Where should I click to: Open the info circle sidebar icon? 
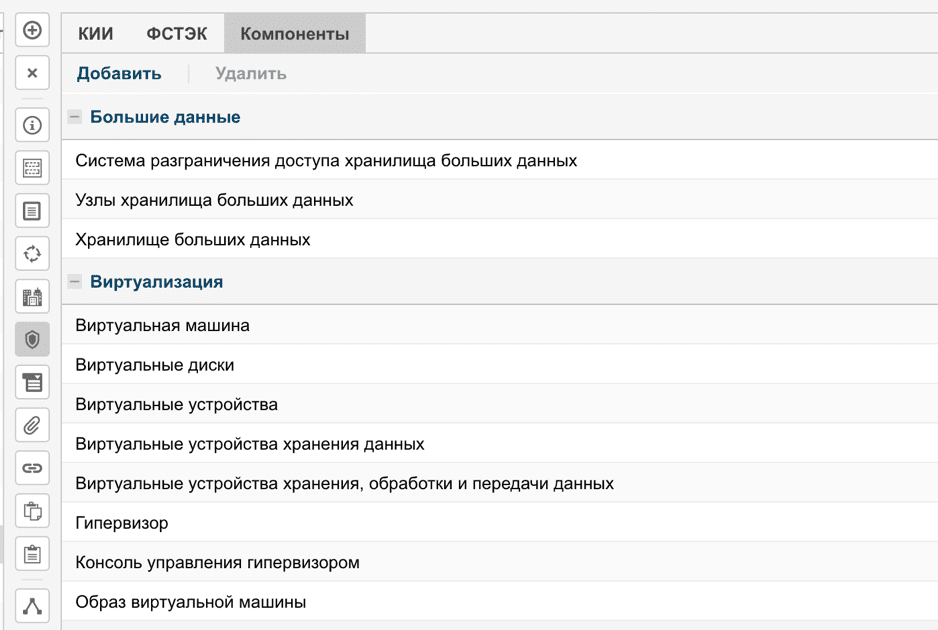click(32, 126)
